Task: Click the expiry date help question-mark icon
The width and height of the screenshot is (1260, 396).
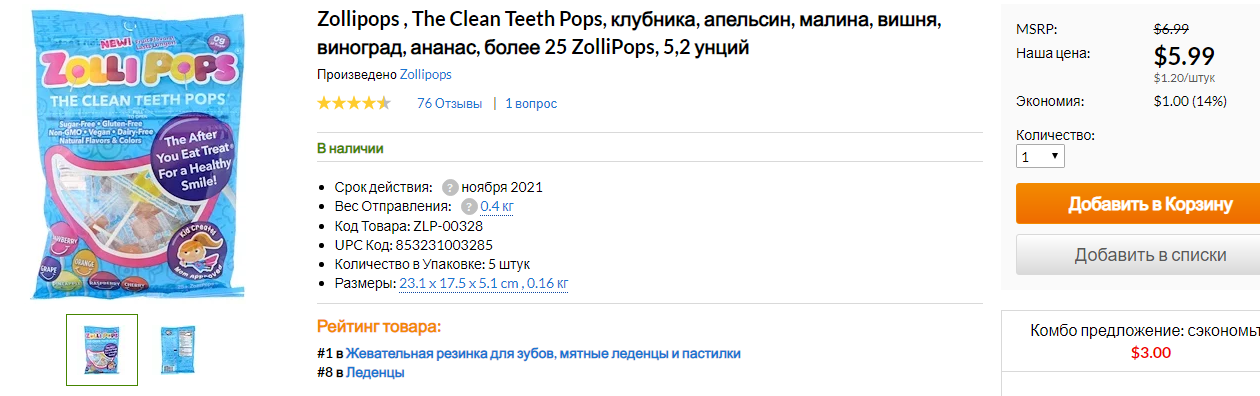Action: [x=450, y=187]
